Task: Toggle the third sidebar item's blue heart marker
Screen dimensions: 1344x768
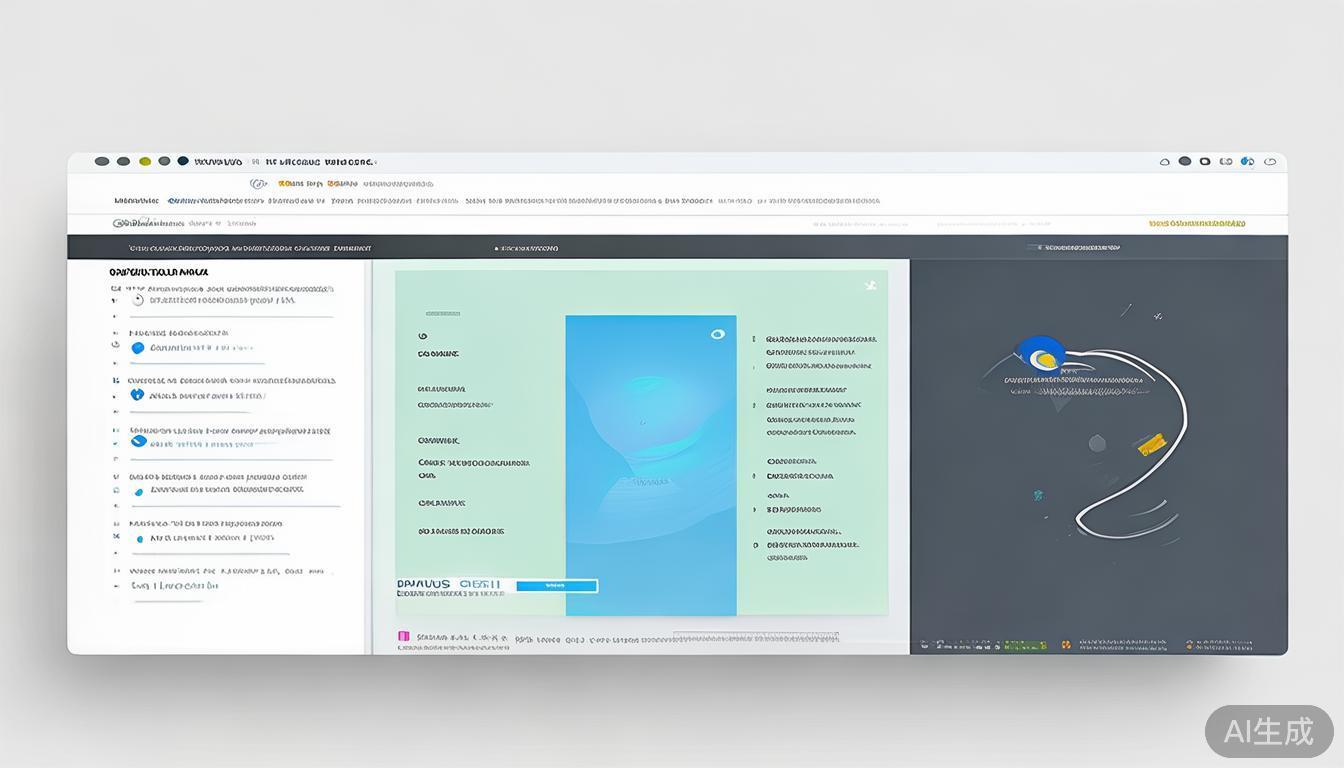Action: coord(137,395)
